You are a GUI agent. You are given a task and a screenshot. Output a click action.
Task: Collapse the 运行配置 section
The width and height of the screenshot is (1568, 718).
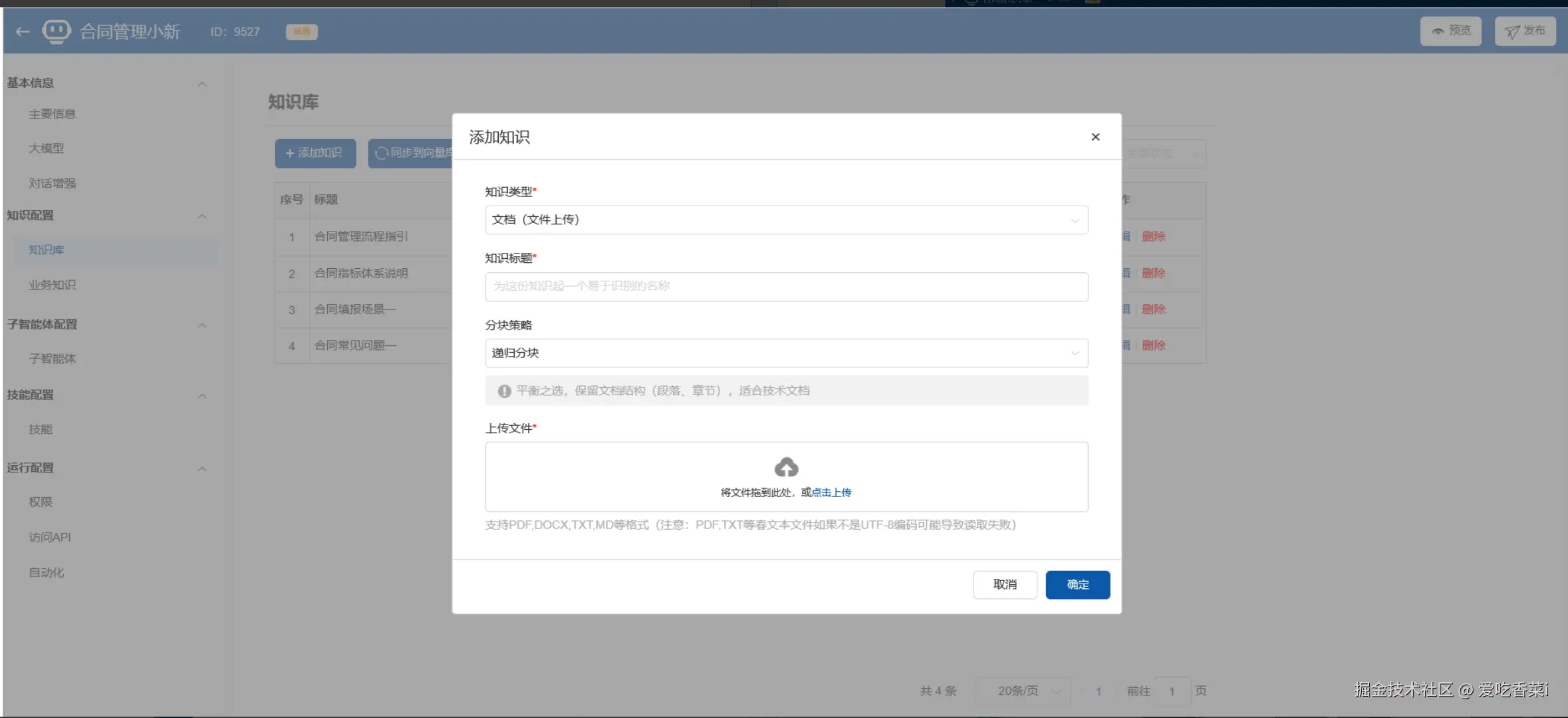(202, 469)
